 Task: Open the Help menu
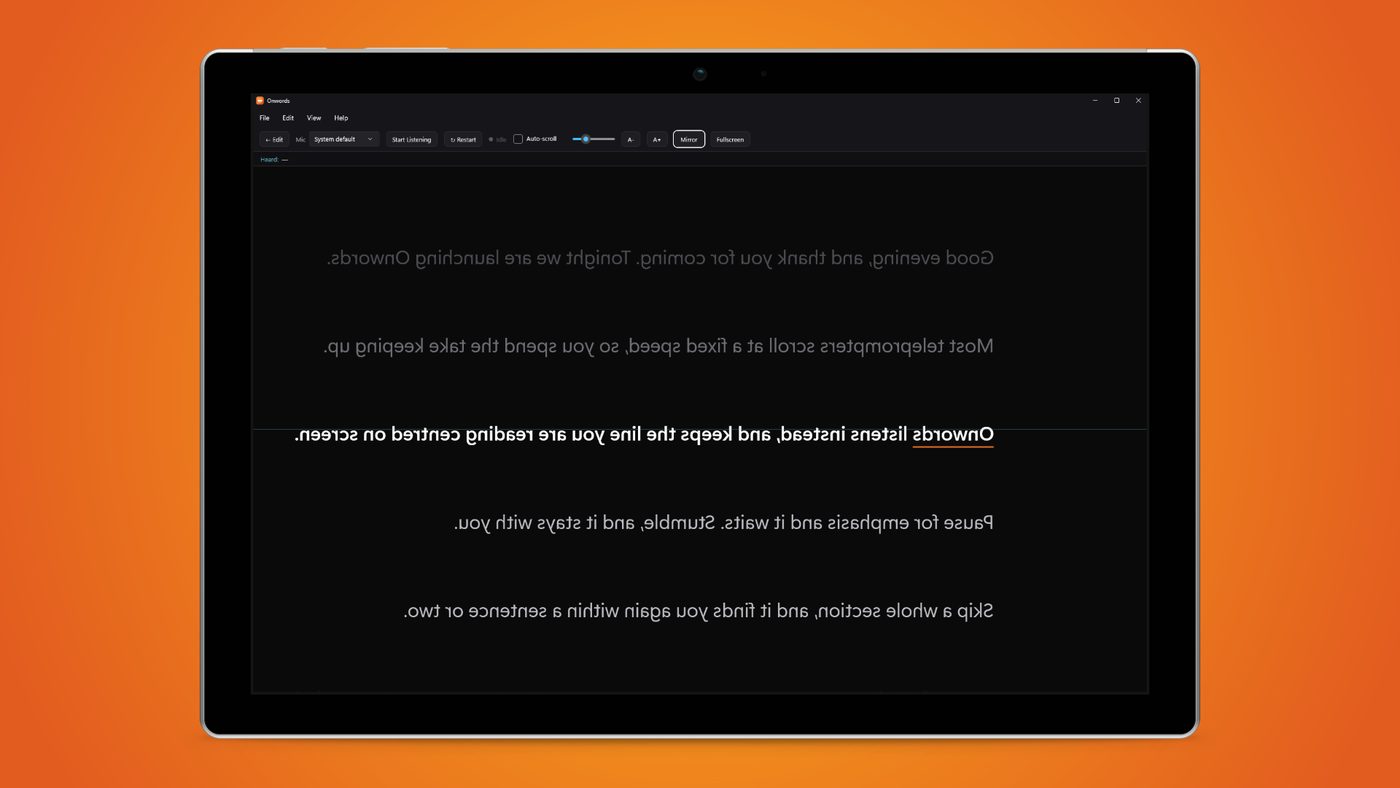(x=341, y=118)
